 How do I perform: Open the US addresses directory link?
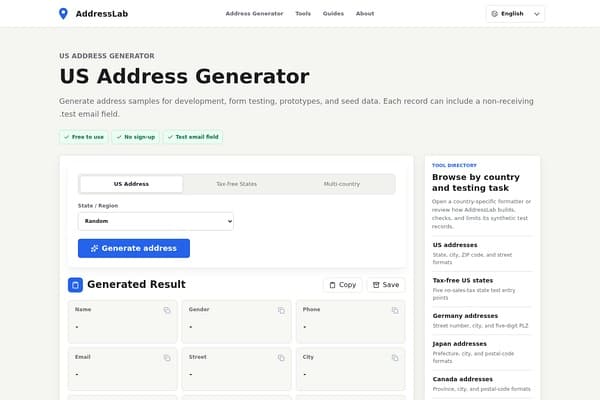482,253
